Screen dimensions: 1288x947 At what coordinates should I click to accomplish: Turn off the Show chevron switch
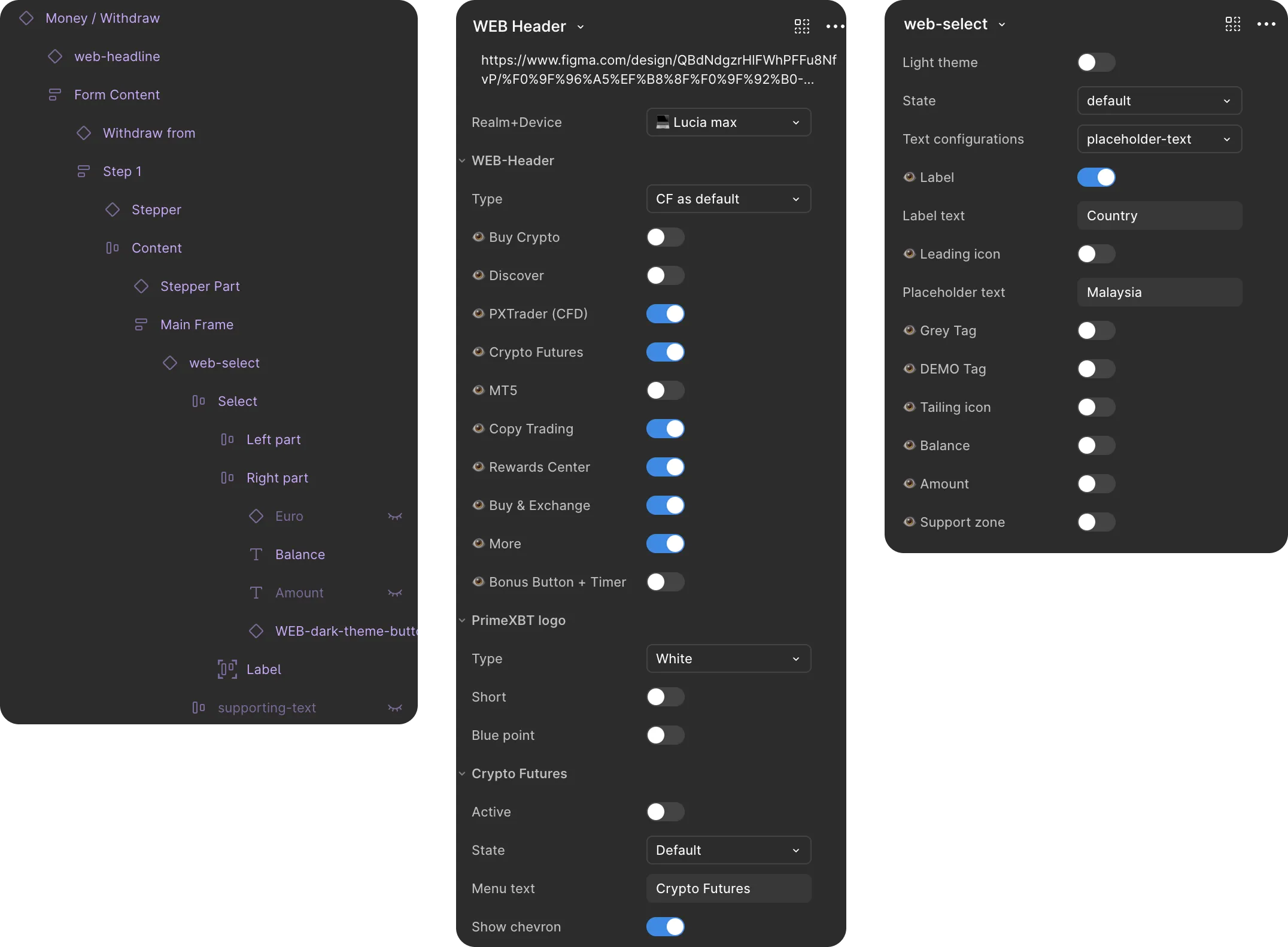665,927
